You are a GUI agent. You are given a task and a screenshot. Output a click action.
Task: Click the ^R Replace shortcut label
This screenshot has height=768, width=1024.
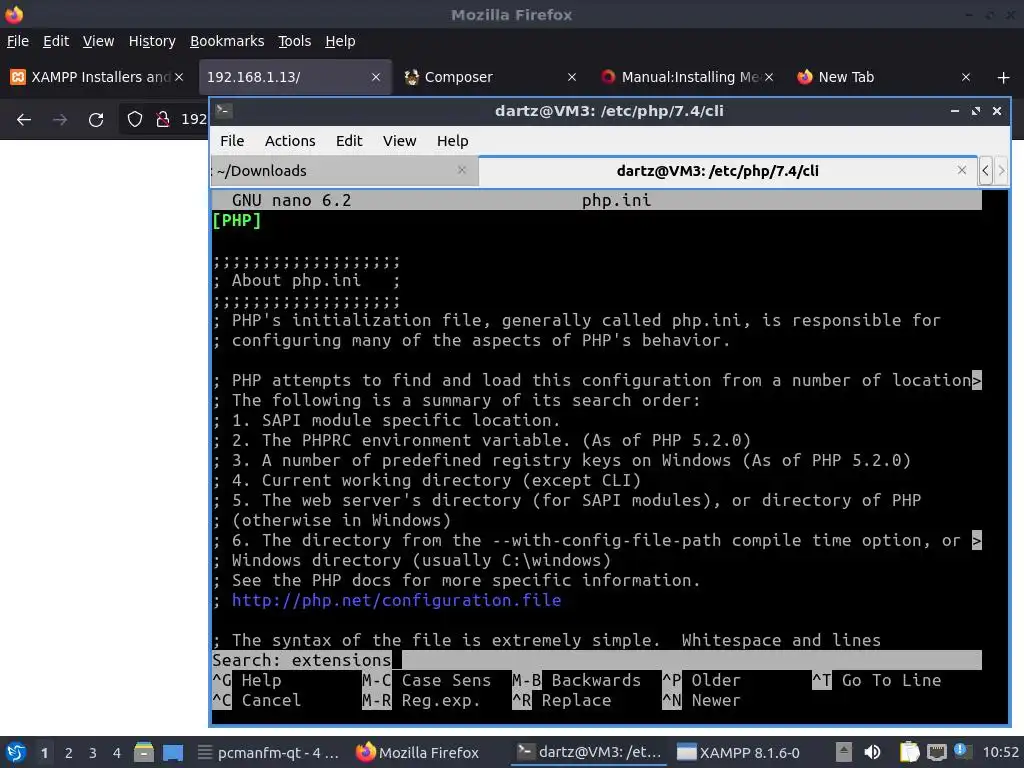562,701
